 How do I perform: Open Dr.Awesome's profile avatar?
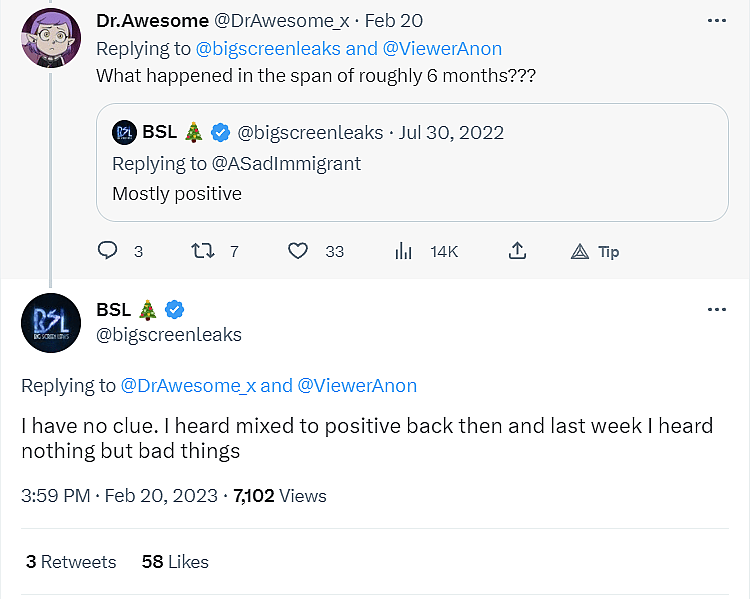pyautogui.click(x=51, y=38)
